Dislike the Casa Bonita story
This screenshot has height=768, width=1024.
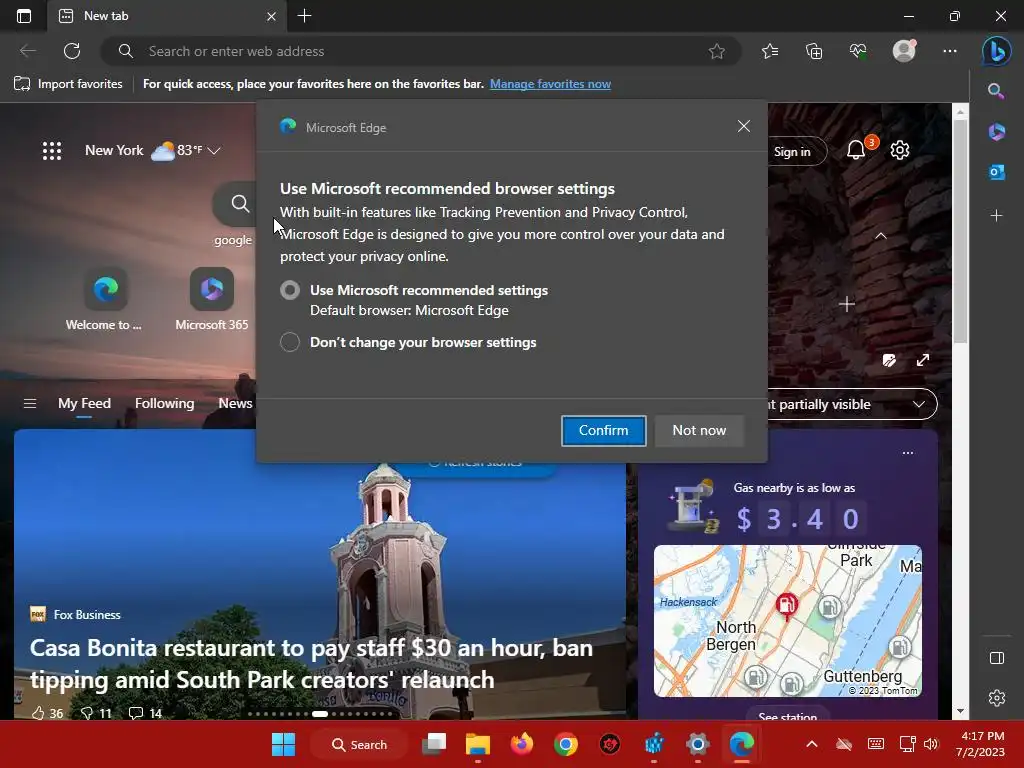tap(86, 713)
